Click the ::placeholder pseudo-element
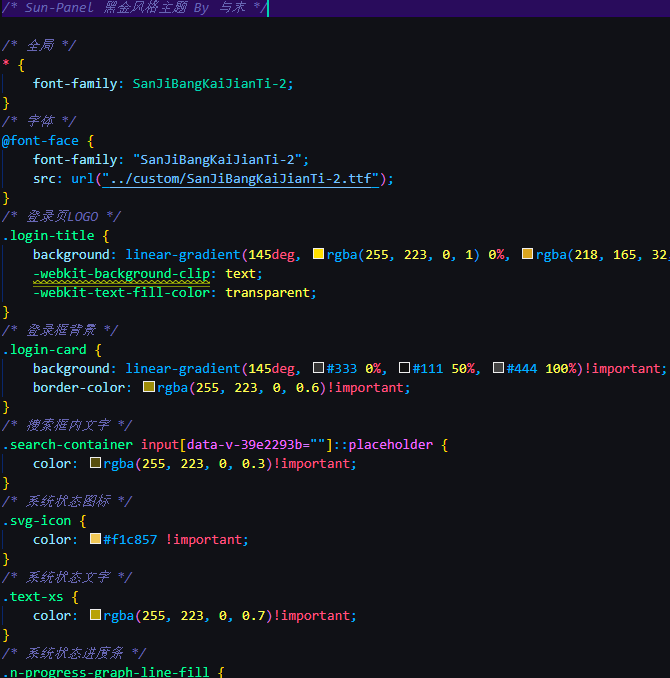670x678 pixels. point(383,445)
